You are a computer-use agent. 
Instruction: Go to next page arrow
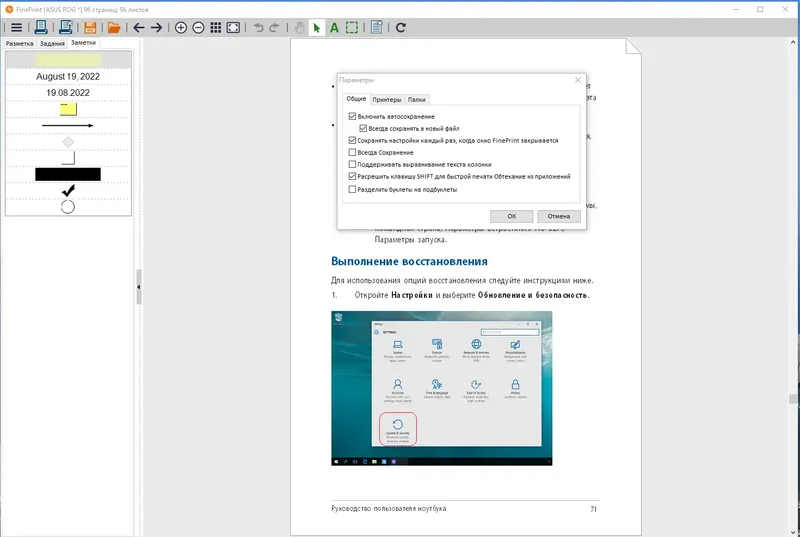coord(156,28)
